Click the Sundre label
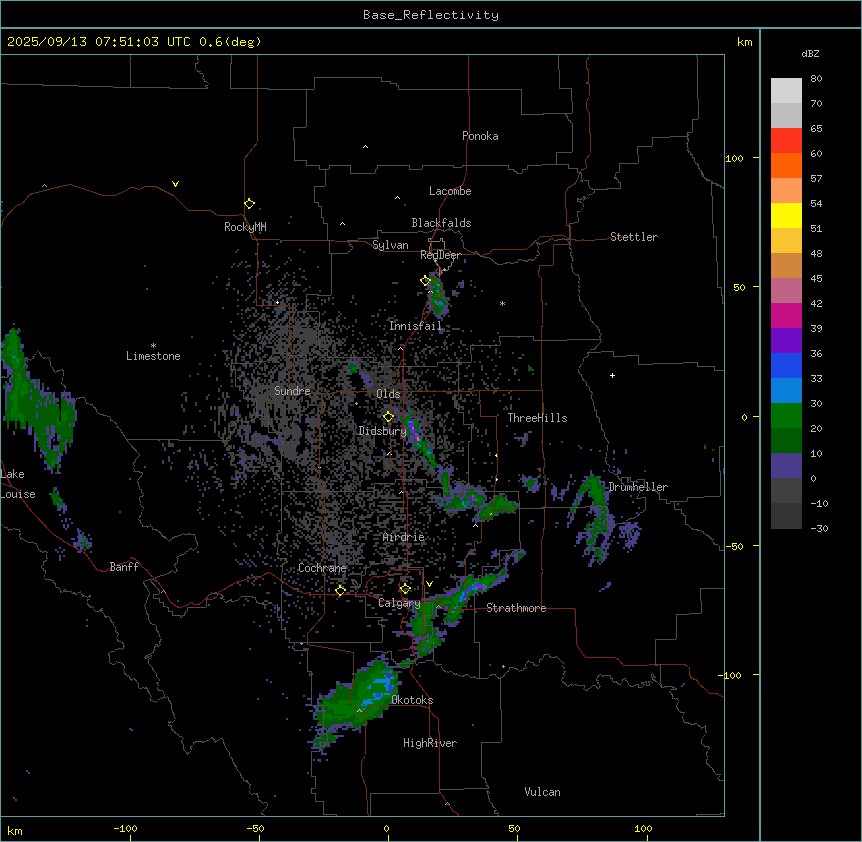 point(292,391)
